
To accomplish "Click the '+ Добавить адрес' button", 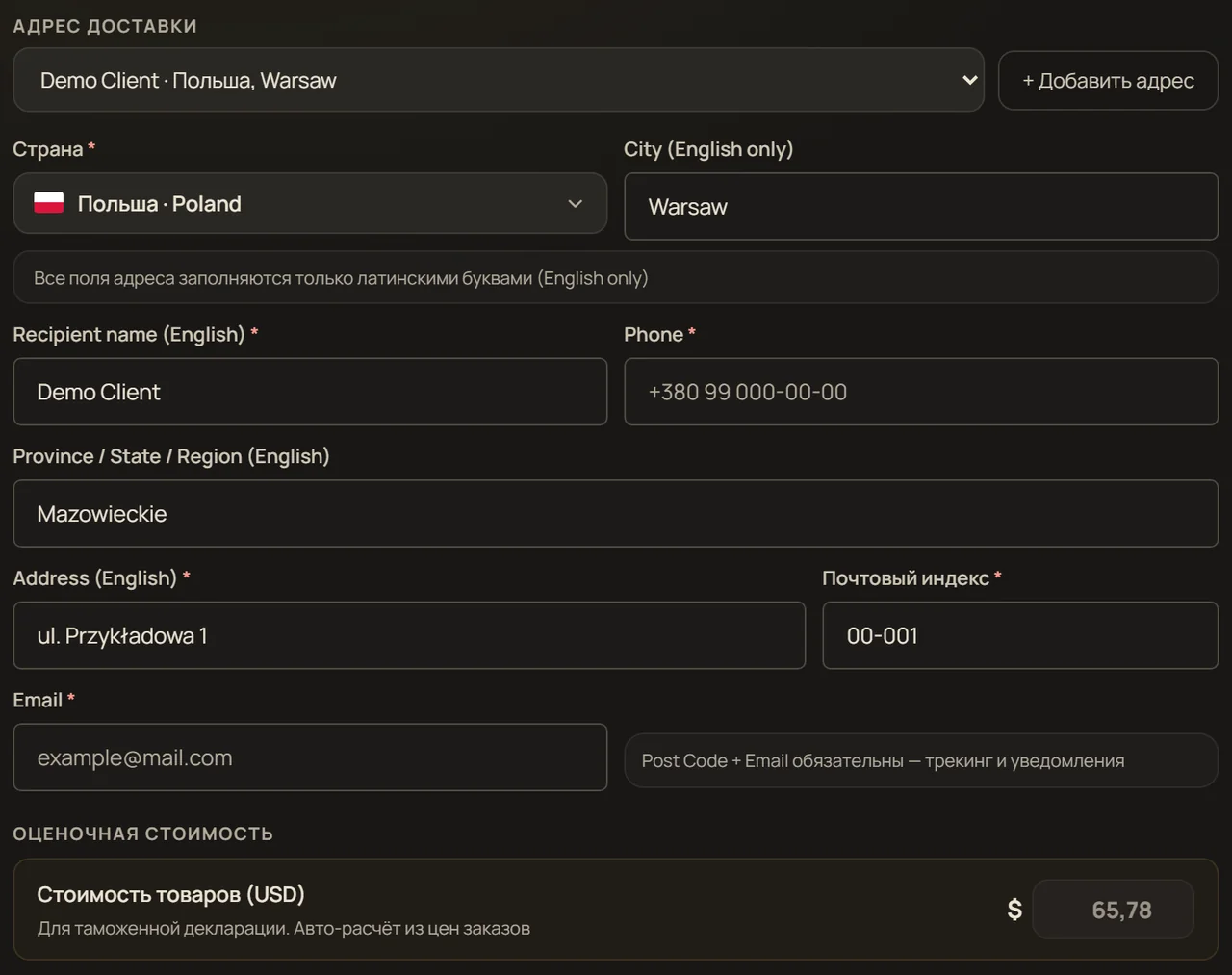I will tap(1108, 81).
